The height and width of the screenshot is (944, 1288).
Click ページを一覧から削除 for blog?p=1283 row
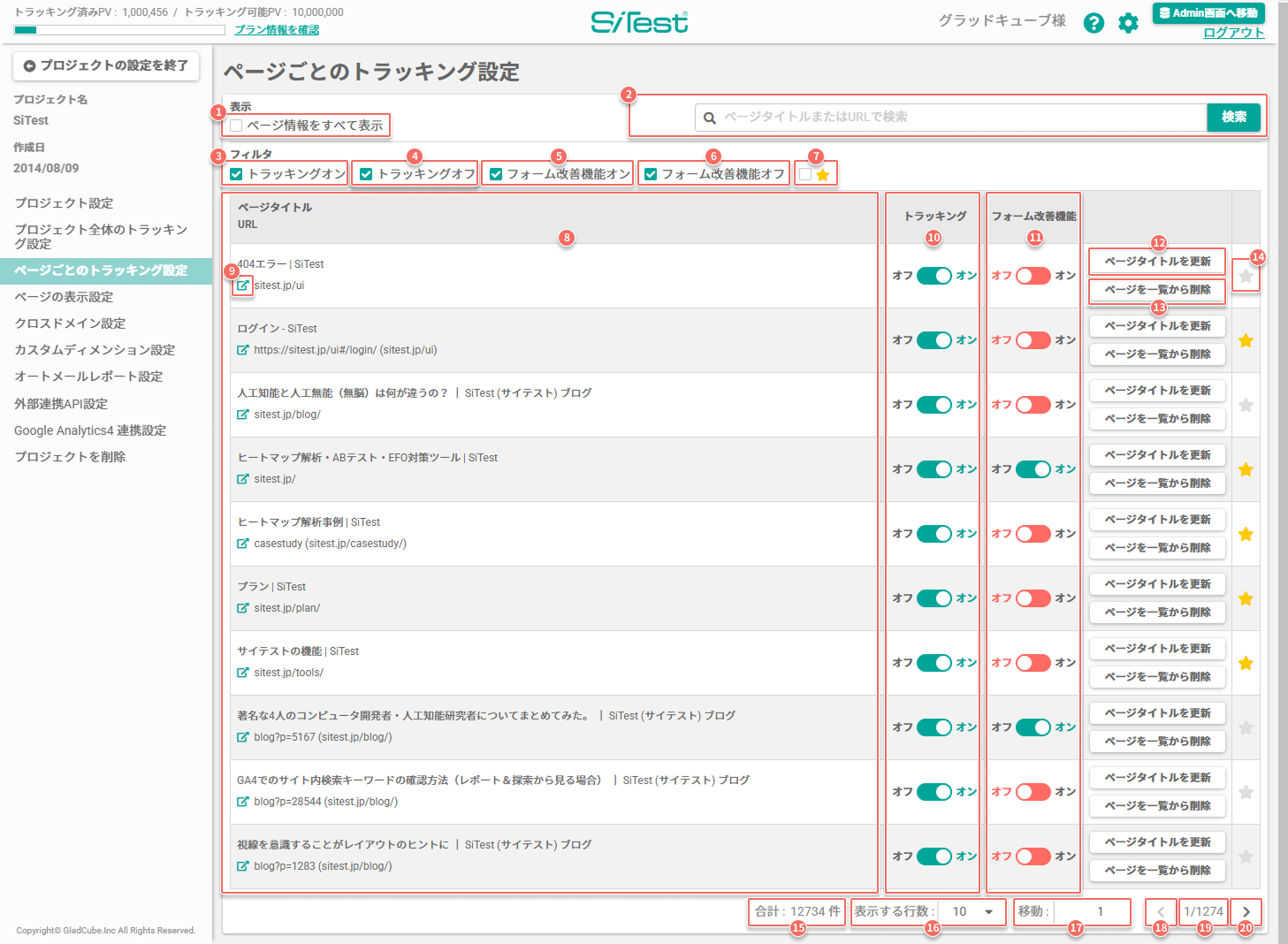tap(1157, 871)
